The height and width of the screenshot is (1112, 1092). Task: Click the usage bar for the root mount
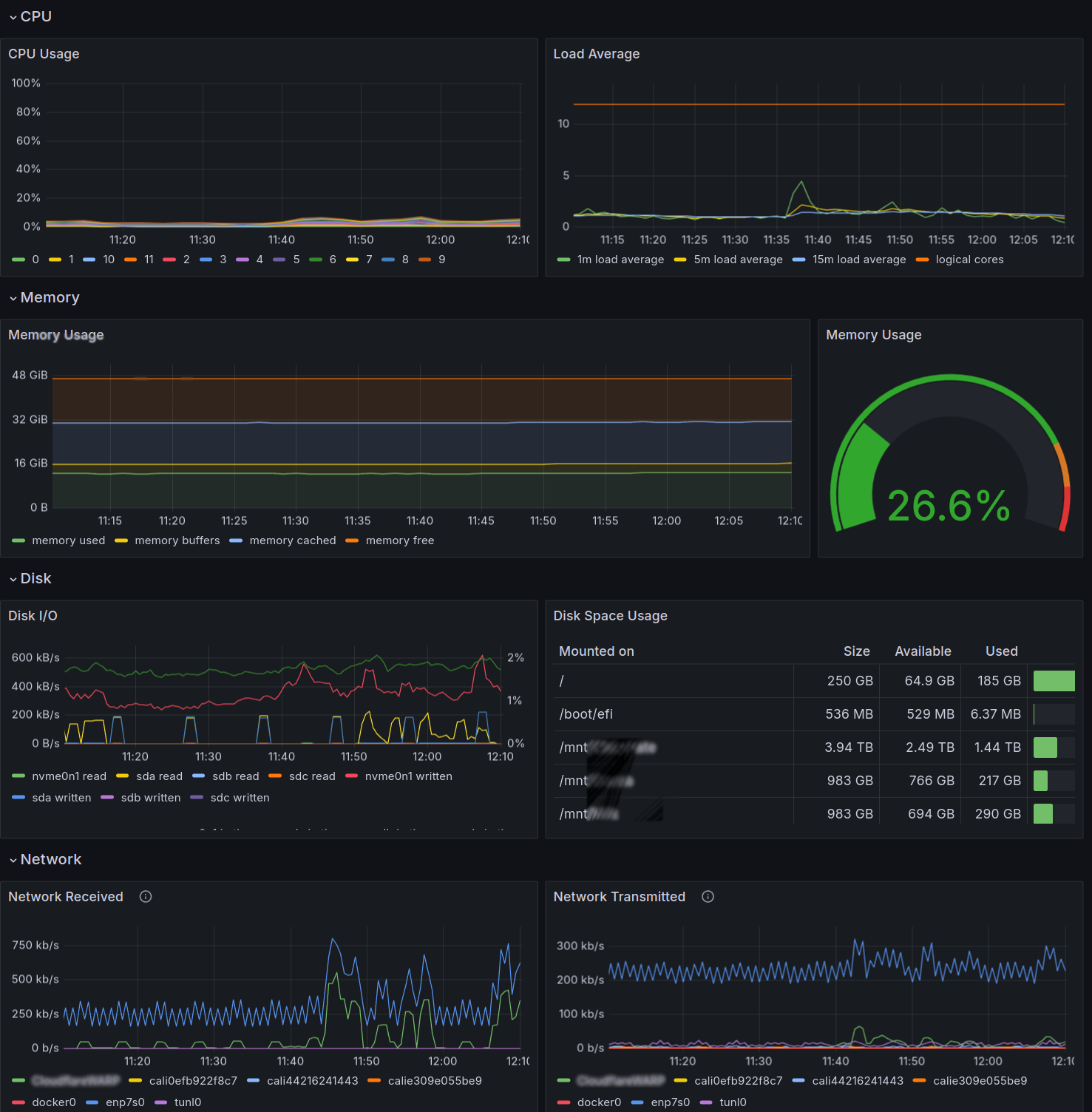coord(1054,681)
